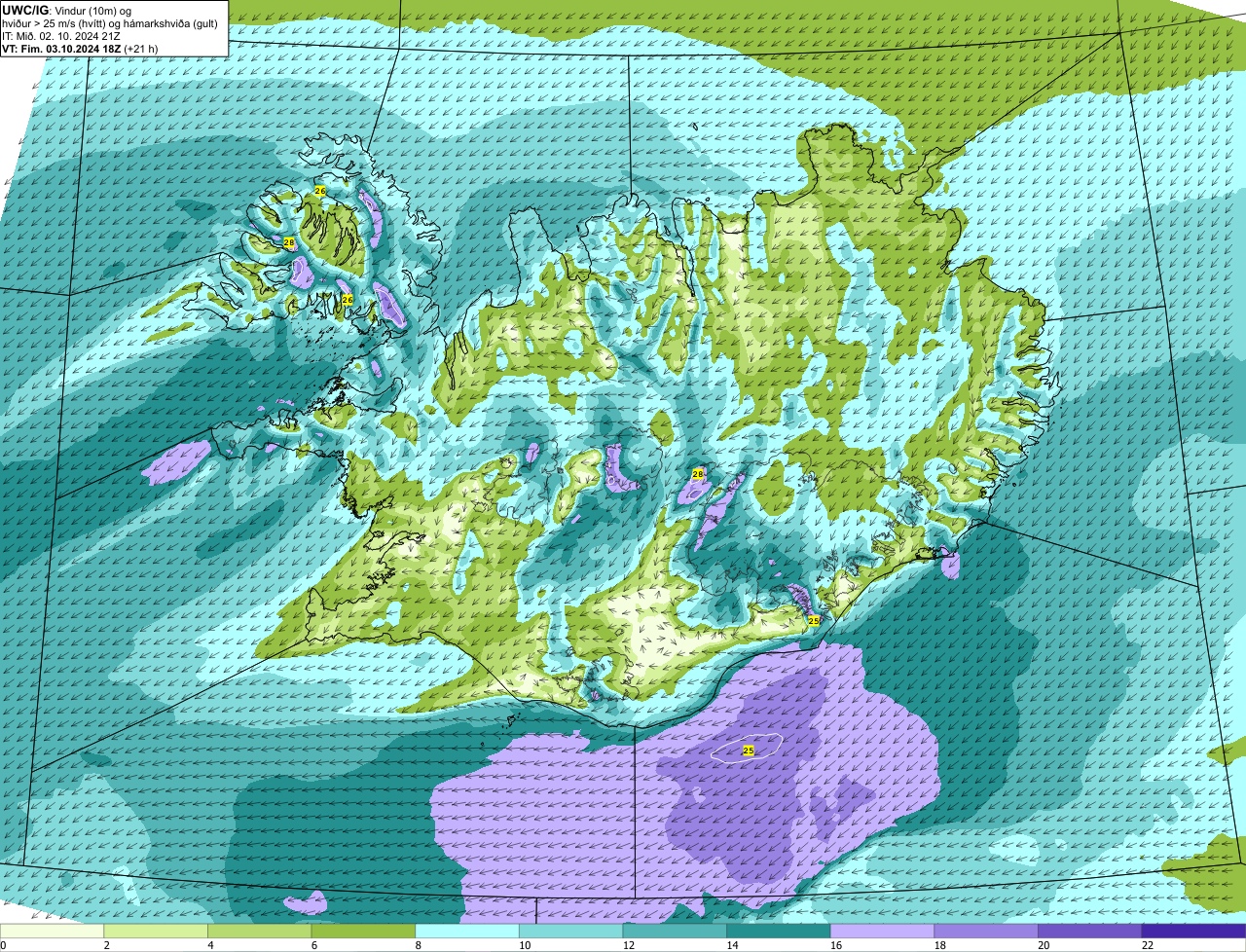Click the colorbar tick label '8'
This screenshot has height=952, width=1246.
click(417, 945)
